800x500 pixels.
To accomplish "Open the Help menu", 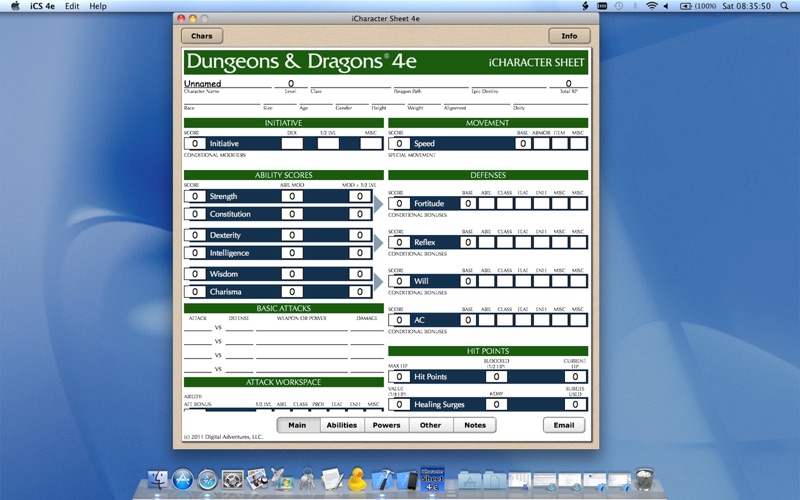I will [x=98, y=6].
